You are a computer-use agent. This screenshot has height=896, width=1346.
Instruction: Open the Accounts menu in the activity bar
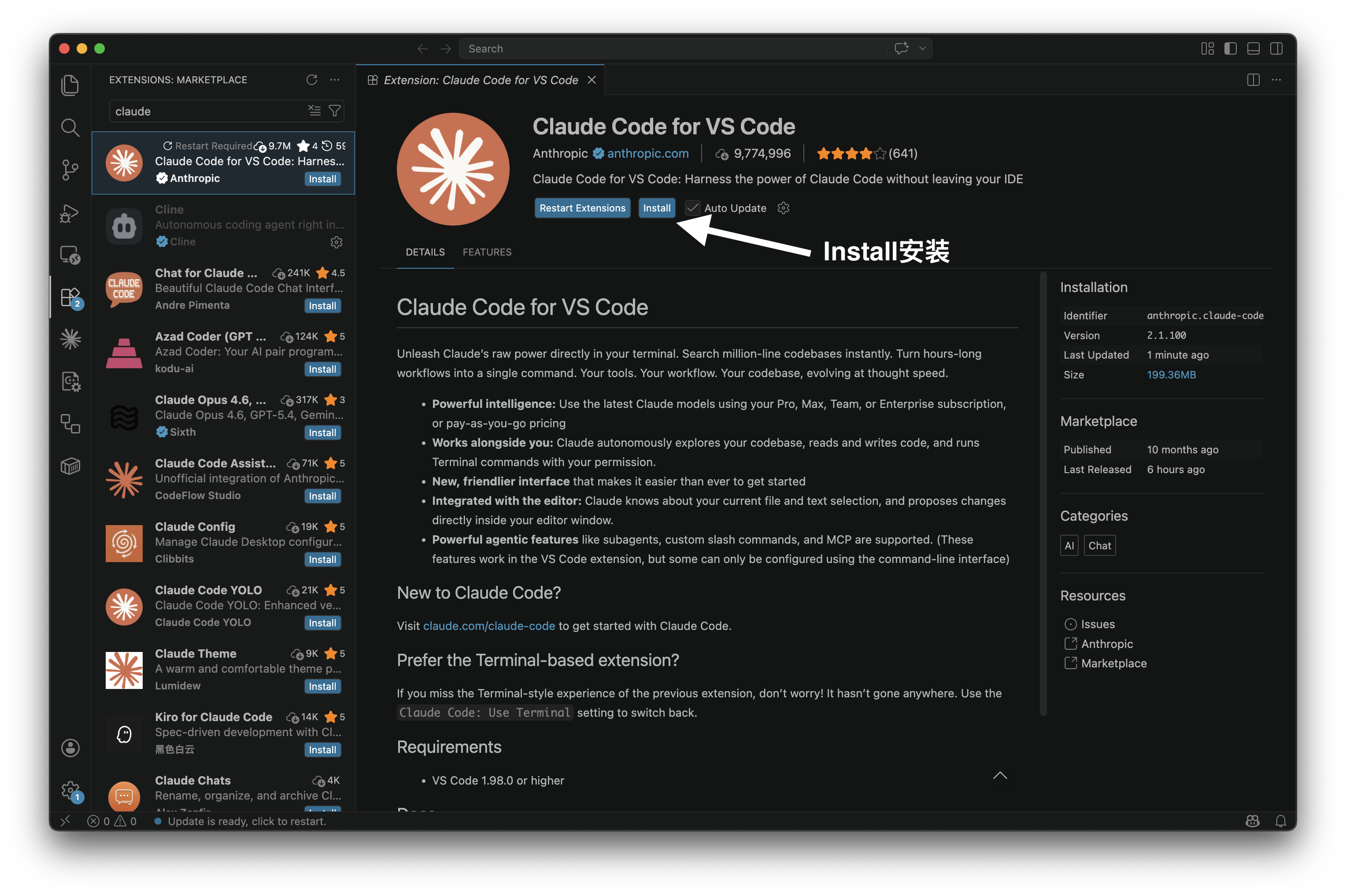point(70,748)
